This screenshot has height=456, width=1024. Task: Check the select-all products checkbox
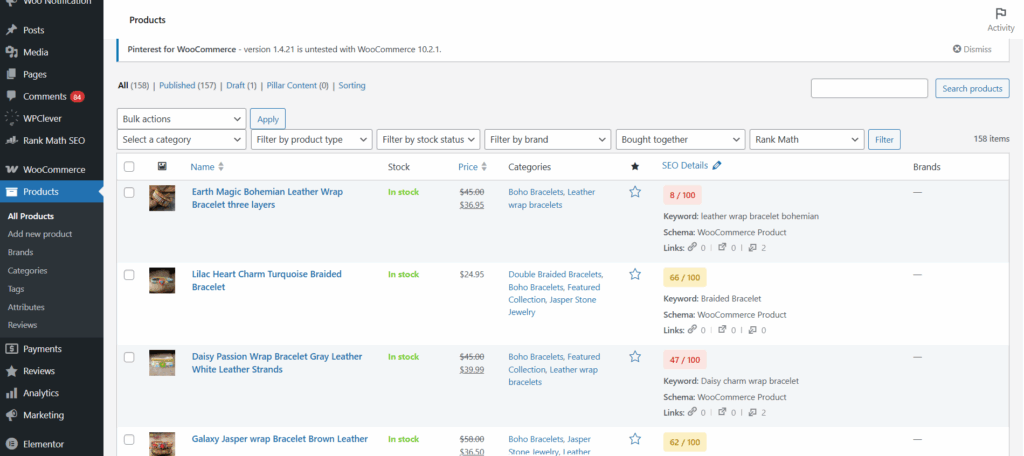(x=129, y=167)
